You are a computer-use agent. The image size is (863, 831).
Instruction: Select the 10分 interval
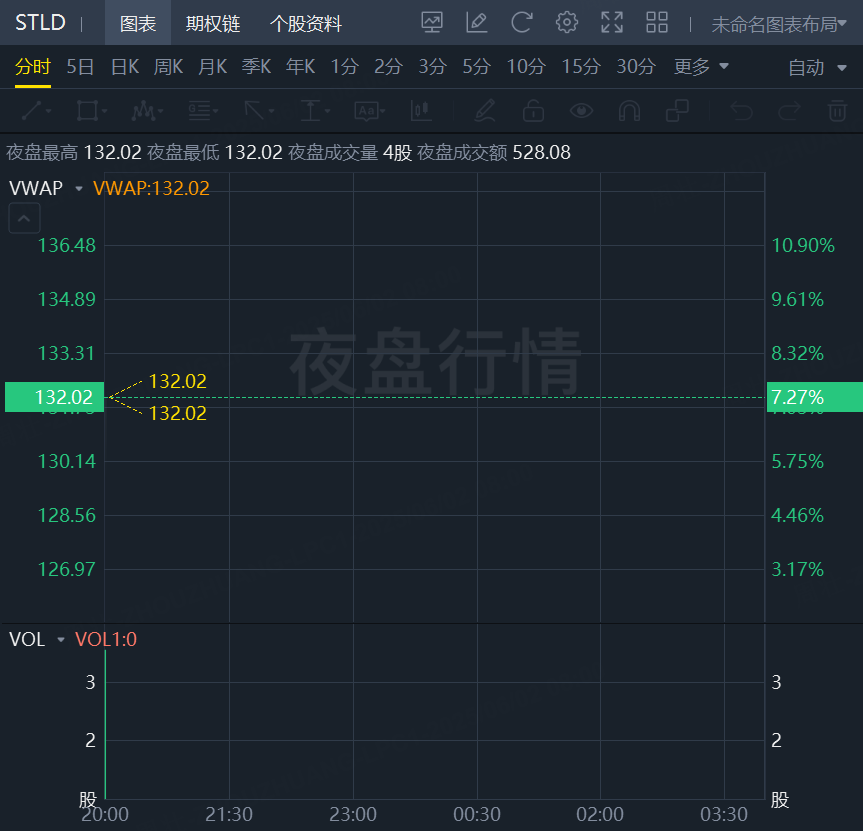coord(526,67)
